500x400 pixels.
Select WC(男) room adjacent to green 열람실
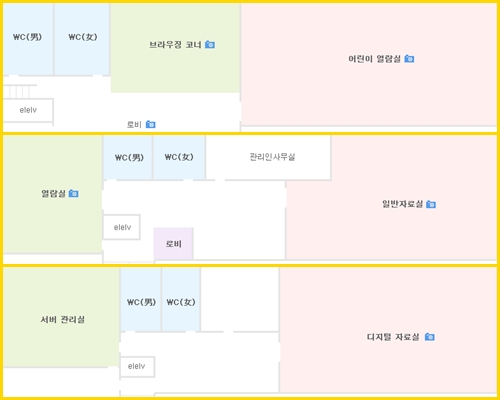(128, 157)
